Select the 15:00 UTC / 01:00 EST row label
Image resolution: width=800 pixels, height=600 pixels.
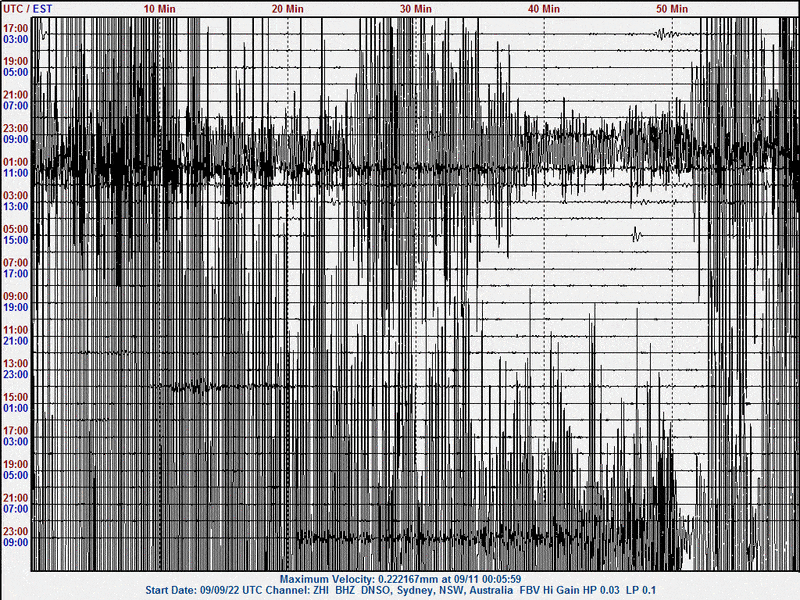point(16,402)
